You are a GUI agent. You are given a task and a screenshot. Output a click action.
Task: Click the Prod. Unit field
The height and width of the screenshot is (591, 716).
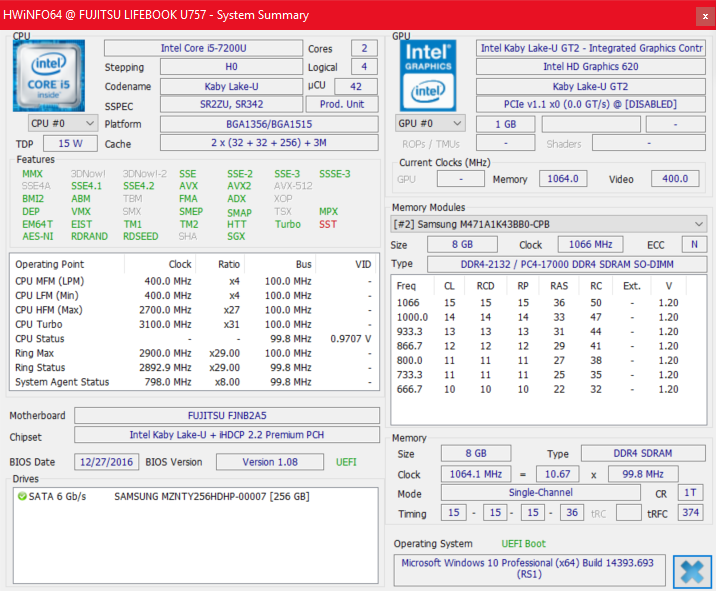coord(342,105)
